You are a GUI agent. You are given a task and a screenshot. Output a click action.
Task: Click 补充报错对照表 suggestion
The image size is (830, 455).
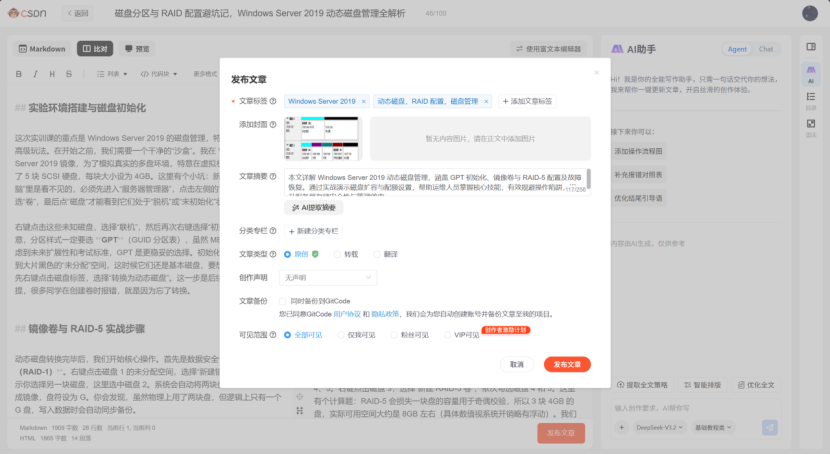click(x=638, y=175)
